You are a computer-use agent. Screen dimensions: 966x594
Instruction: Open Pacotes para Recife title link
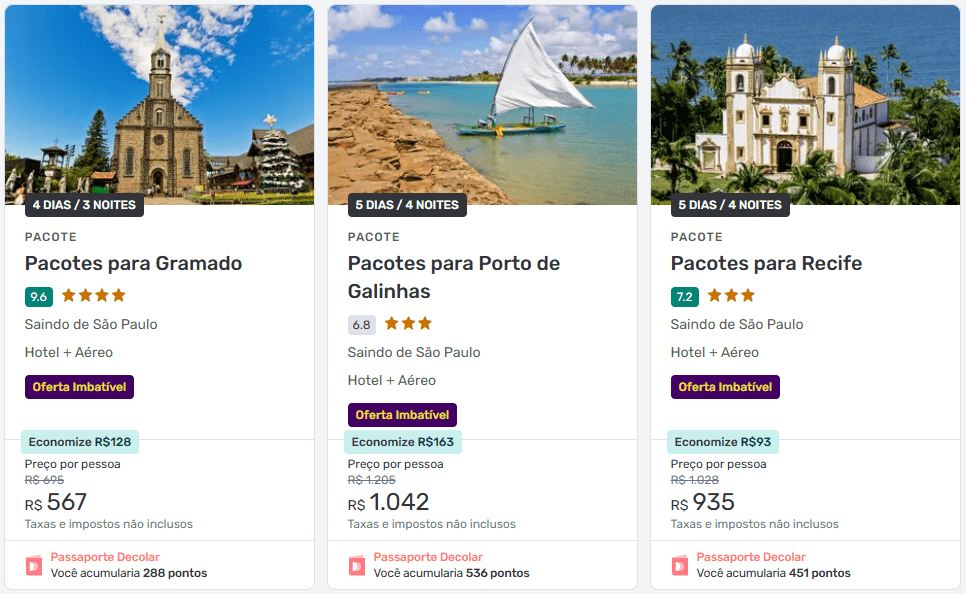766,264
